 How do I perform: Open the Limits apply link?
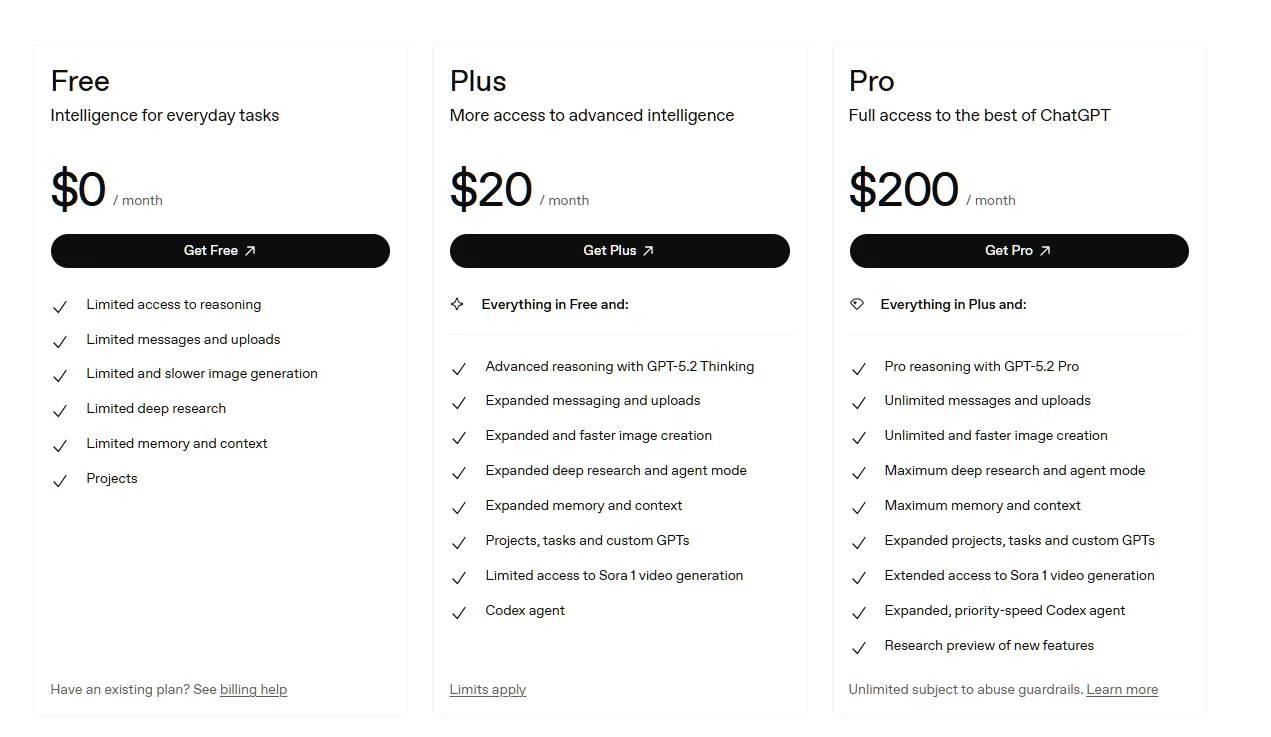pyautogui.click(x=487, y=689)
